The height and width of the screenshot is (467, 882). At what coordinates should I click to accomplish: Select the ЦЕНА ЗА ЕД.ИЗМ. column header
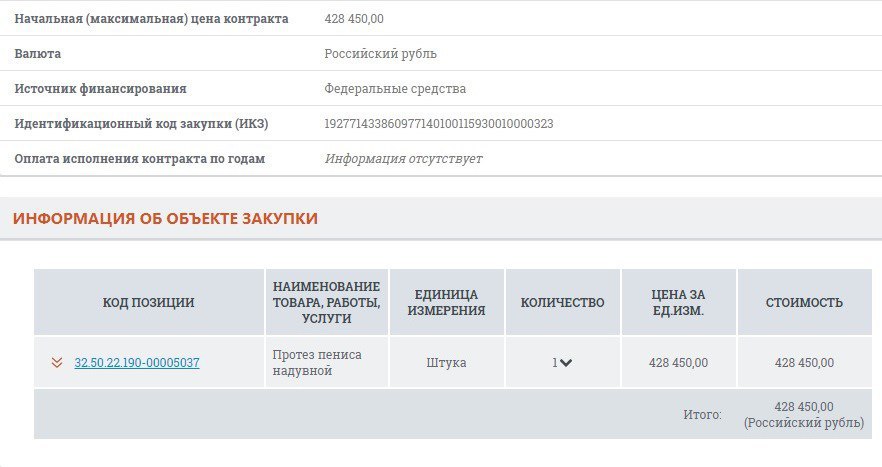click(x=678, y=302)
